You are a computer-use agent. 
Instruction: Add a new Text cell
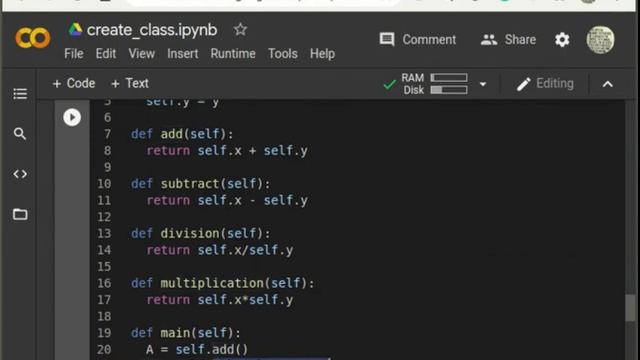(130, 83)
